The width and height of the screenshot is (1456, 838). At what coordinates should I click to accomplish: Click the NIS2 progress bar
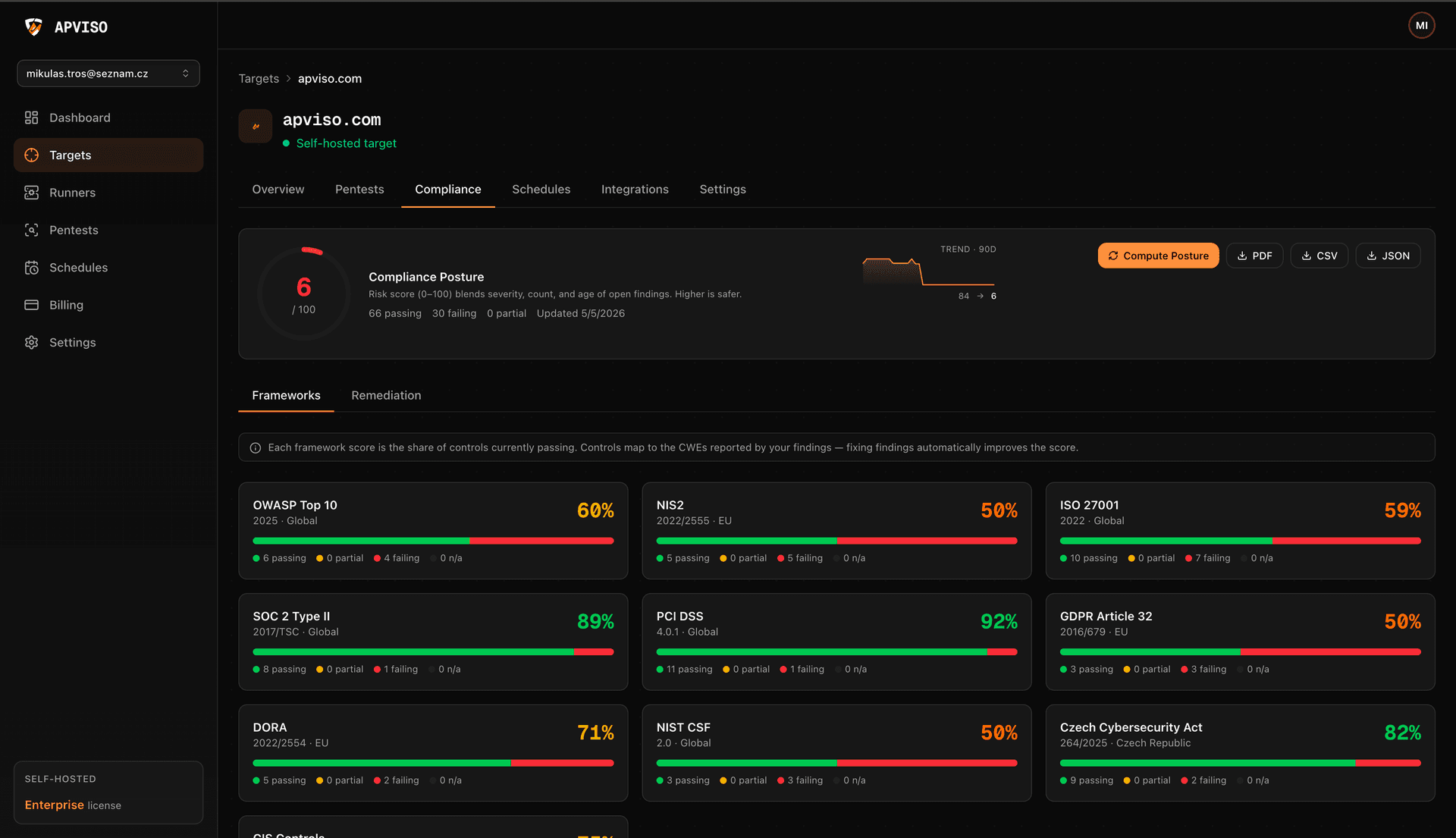[x=836, y=541]
